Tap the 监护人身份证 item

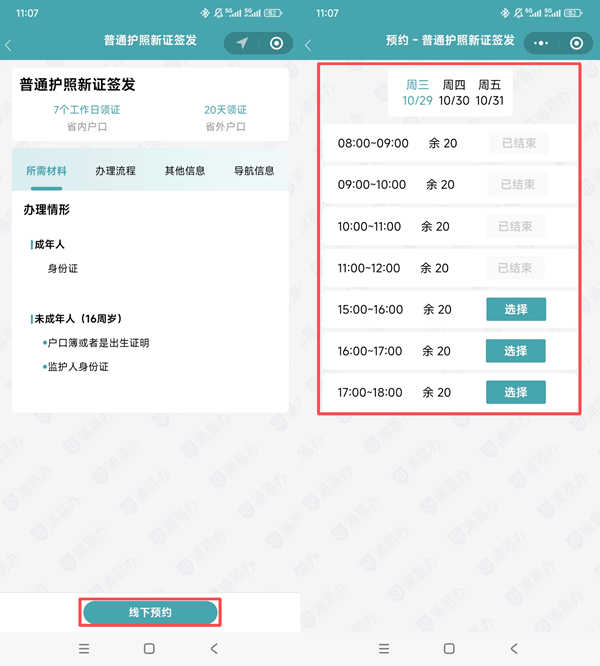point(78,367)
